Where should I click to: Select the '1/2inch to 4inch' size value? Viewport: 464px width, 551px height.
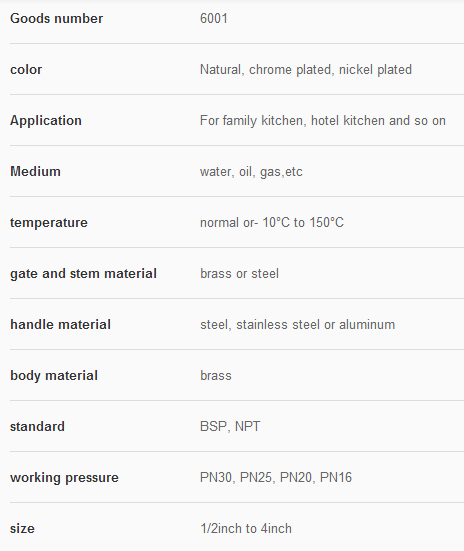point(246,529)
